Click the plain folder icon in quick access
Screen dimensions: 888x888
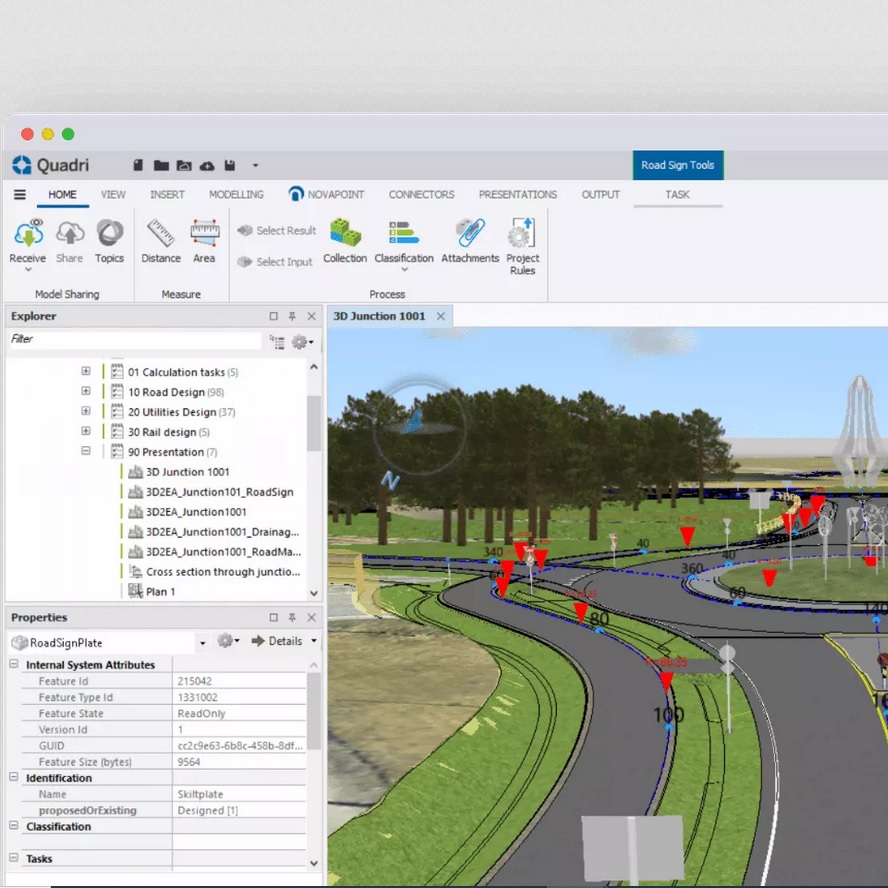tap(161, 165)
